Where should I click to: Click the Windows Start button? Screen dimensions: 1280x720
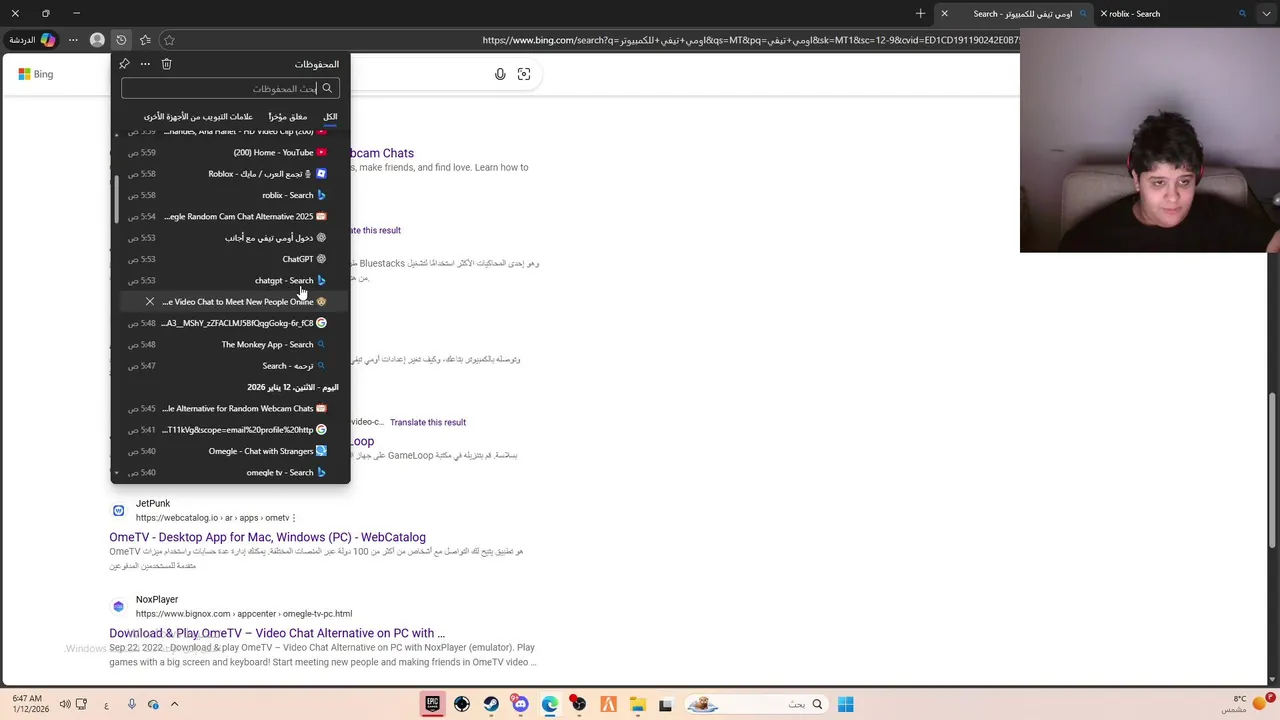click(x=845, y=704)
